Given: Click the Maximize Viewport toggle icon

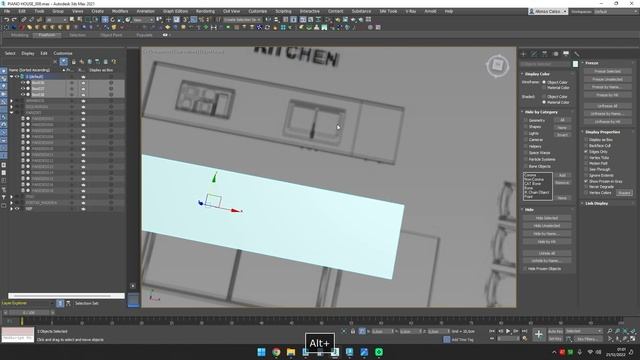Looking at the screenshot, I should click(633, 339).
